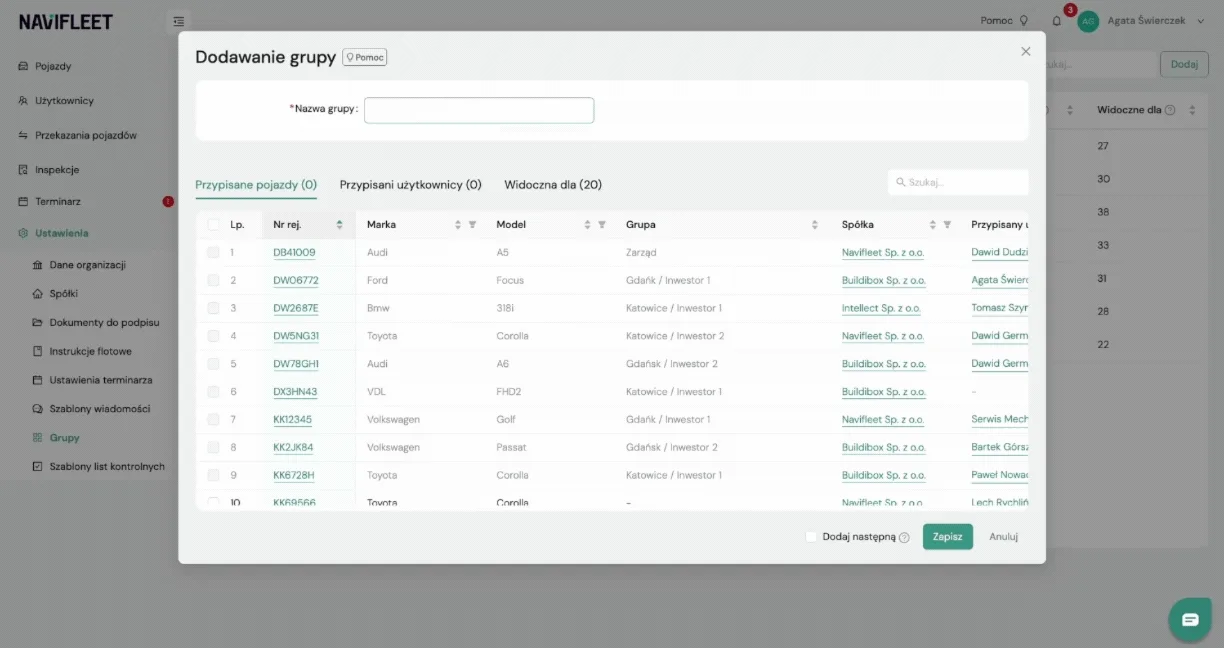The image size is (1224, 648).
Task: Check the row with KK12345
Action: (213, 420)
